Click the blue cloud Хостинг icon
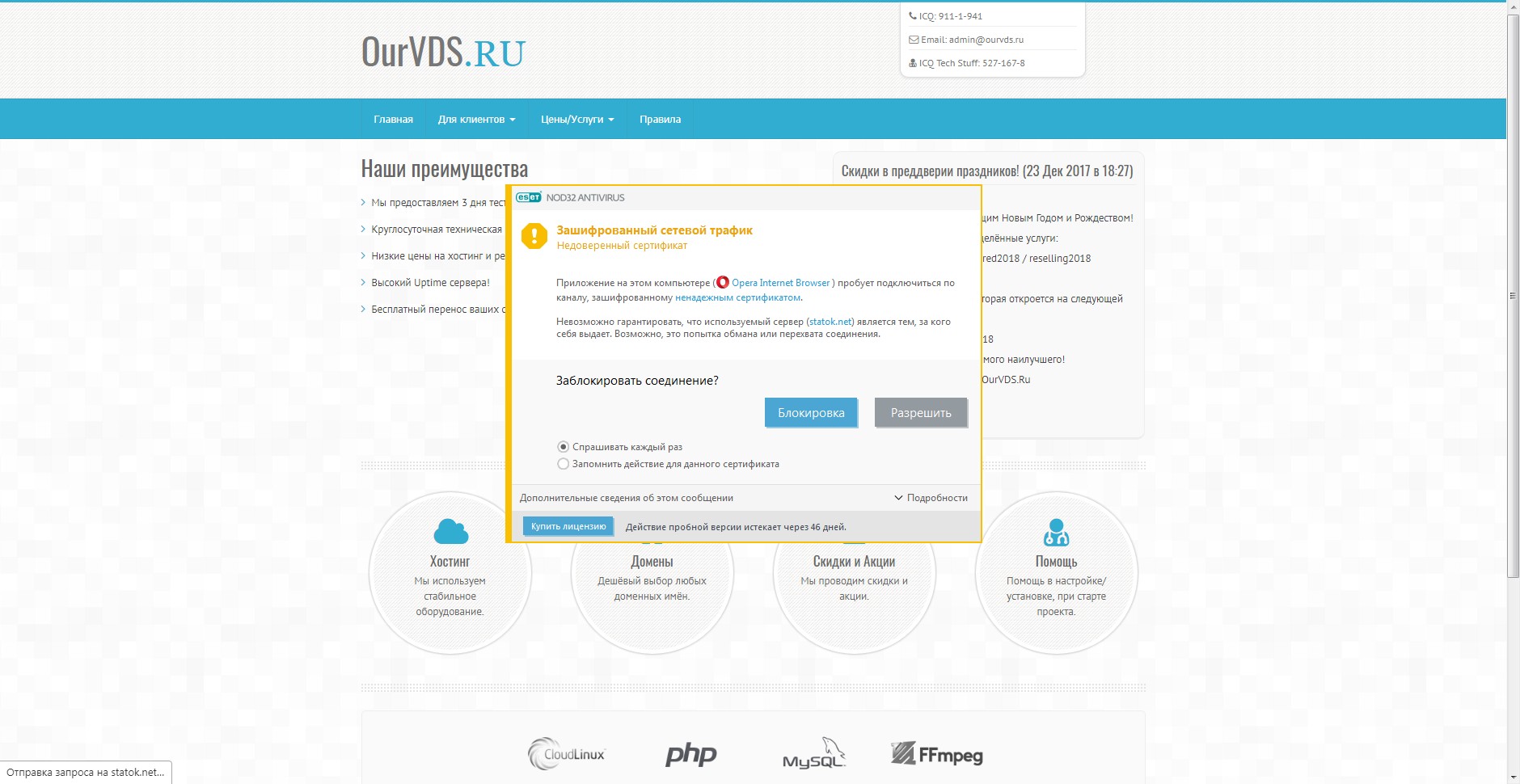 coord(450,532)
